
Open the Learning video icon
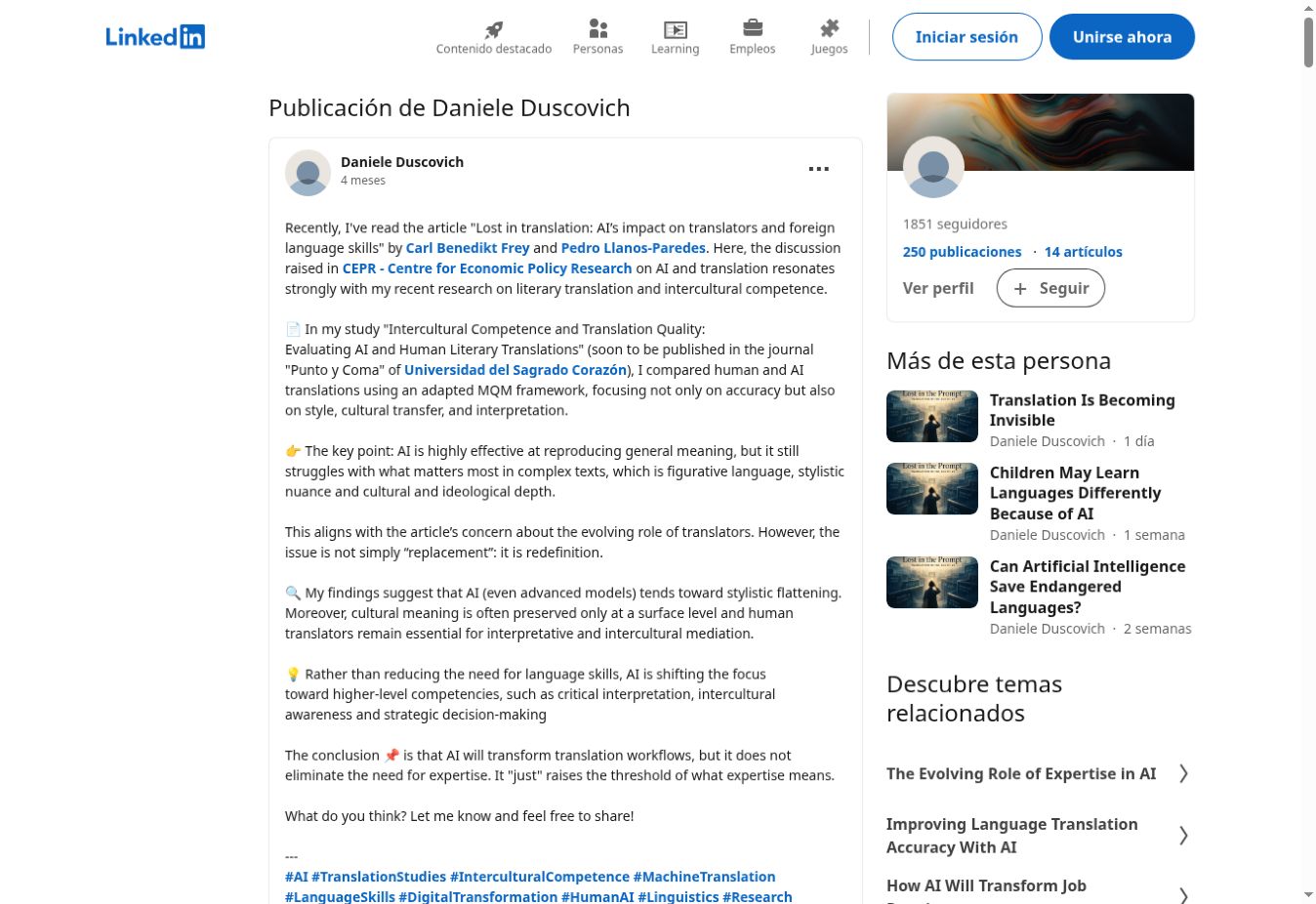click(x=676, y=29)
